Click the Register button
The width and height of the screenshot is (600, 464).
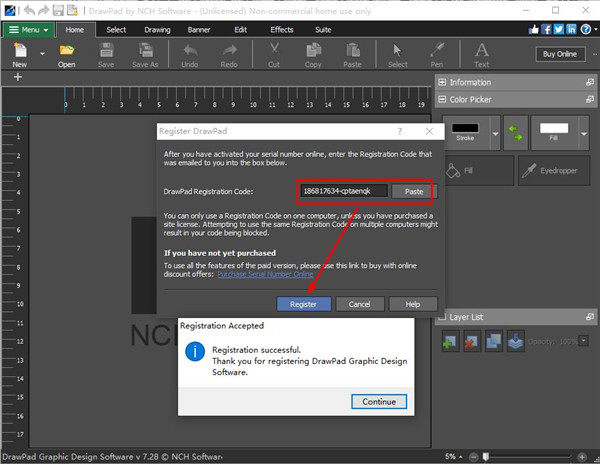pyautogui.click(x=303, y=304)
